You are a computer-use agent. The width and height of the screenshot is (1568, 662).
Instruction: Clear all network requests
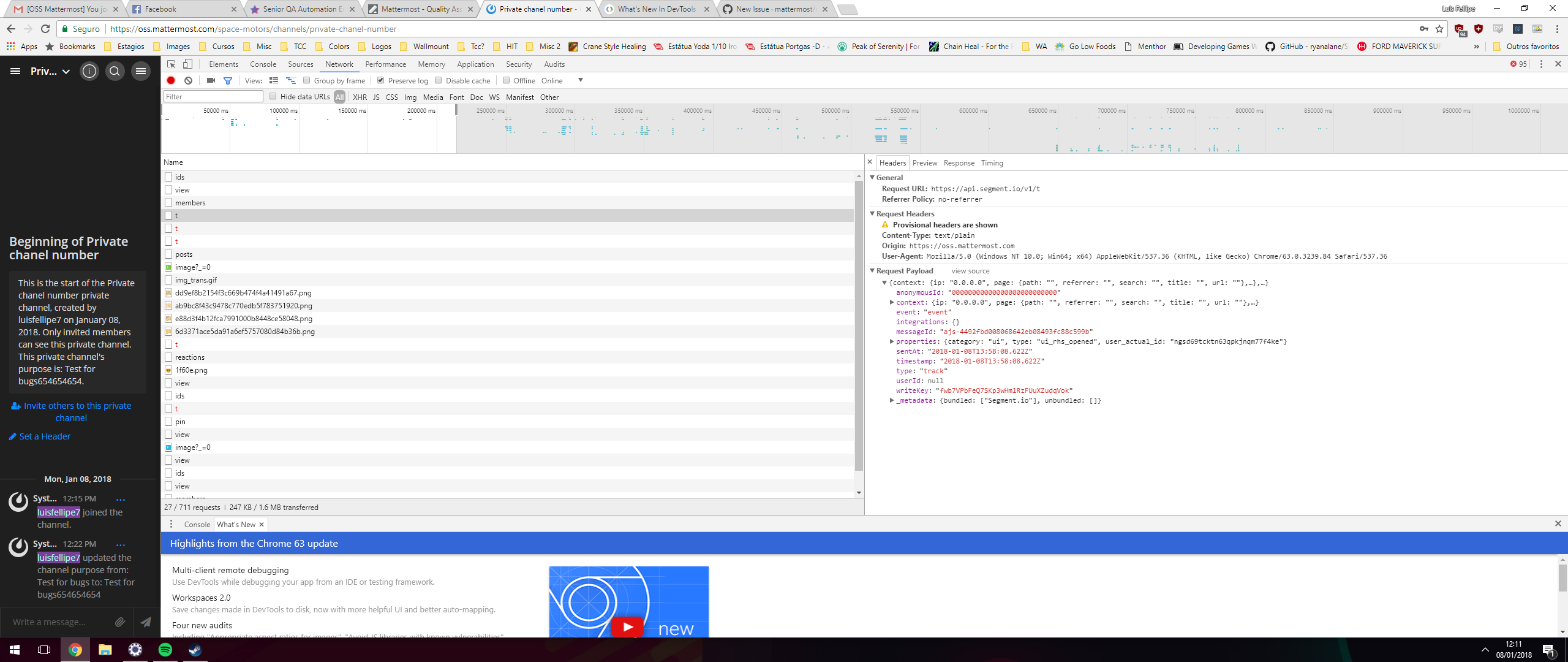coord(188,80)
